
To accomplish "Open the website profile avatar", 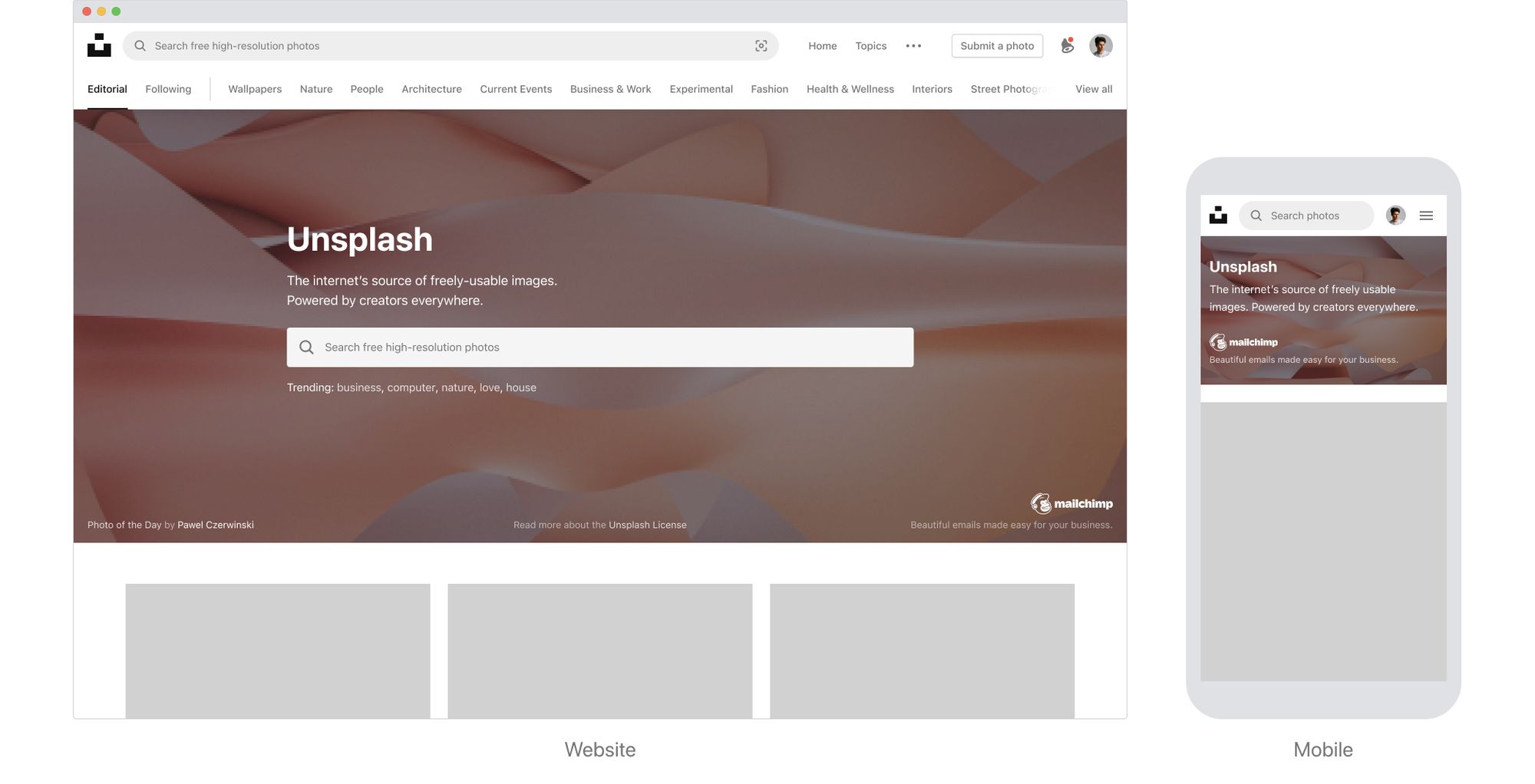I will coord(1101,46).
